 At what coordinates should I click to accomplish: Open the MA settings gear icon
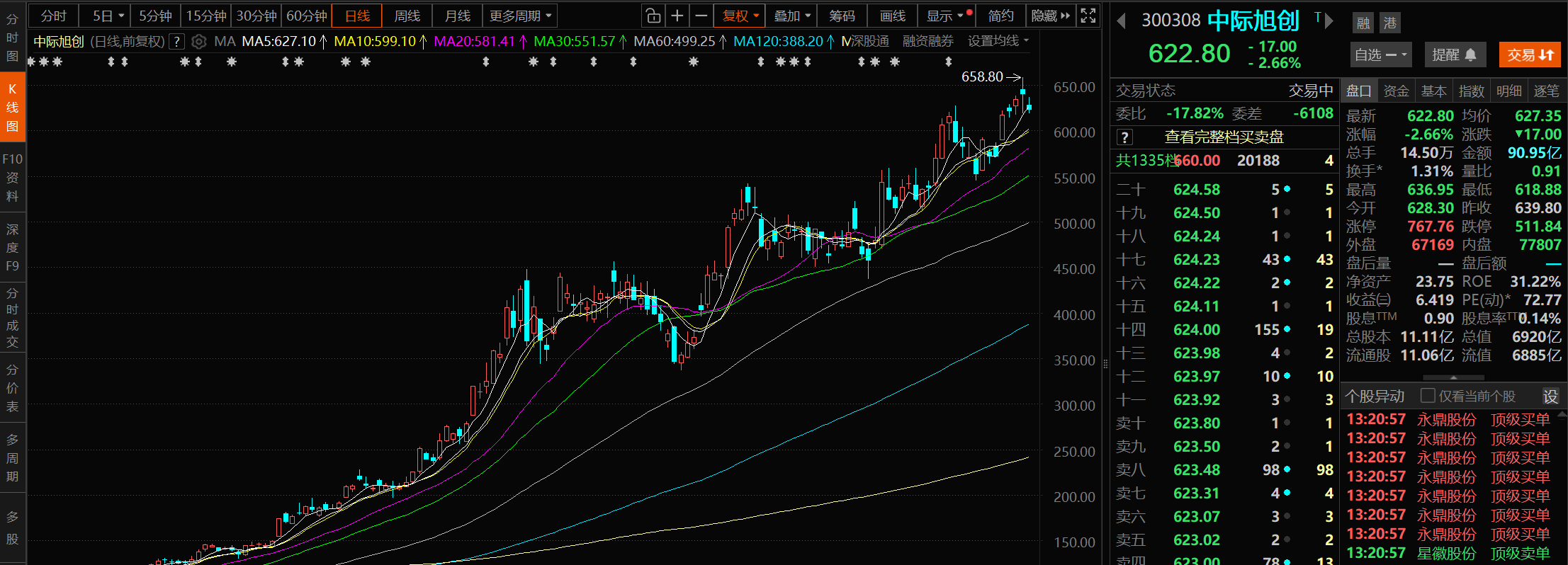pyautogui.click(x=199, y=42)
